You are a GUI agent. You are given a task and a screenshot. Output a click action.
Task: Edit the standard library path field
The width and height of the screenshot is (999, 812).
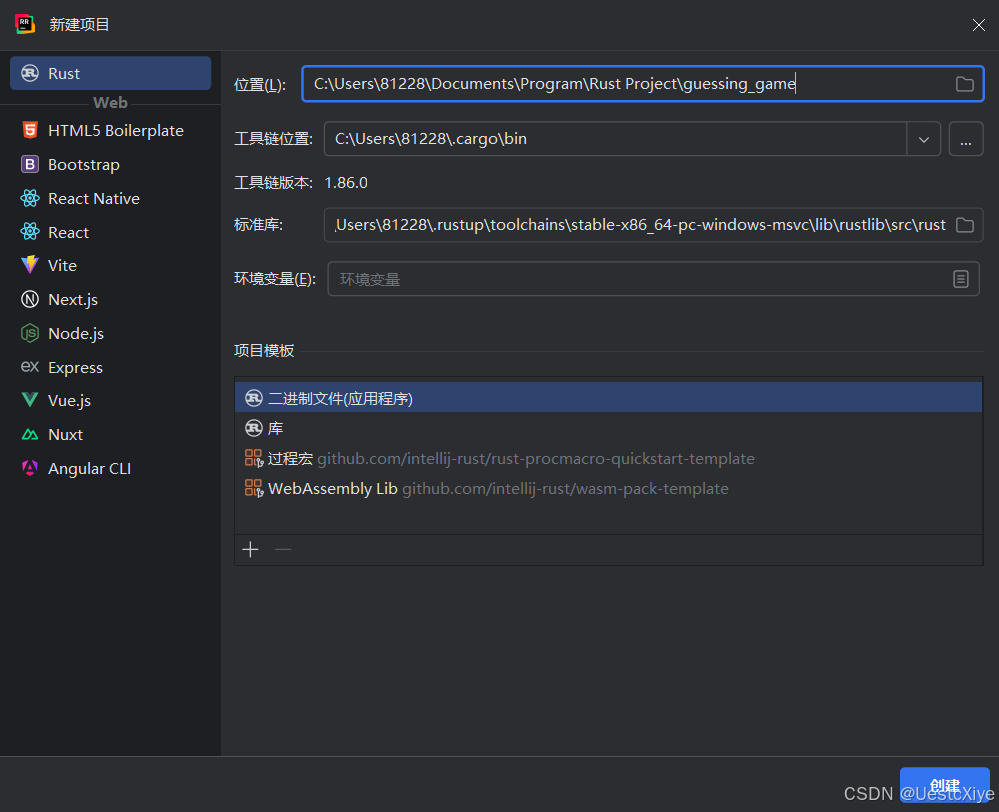pyautogui.click(x=653, y=225)
